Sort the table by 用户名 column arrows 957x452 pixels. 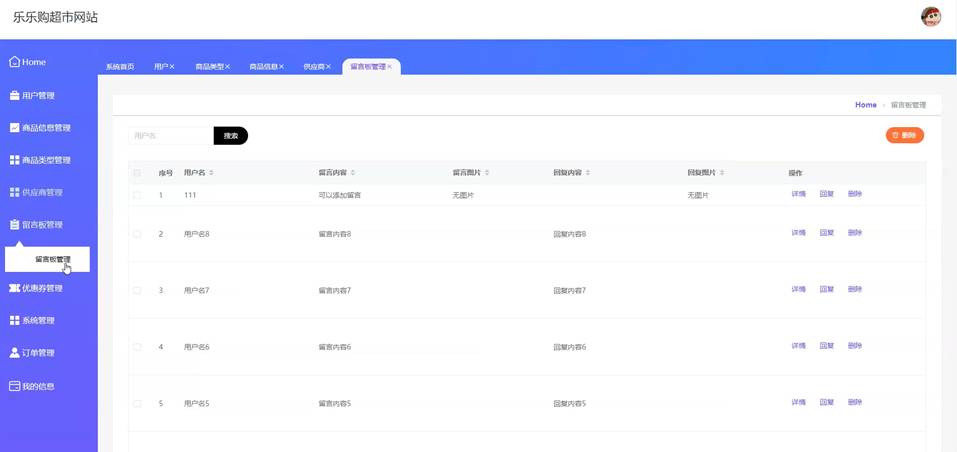tap(211, 173)
